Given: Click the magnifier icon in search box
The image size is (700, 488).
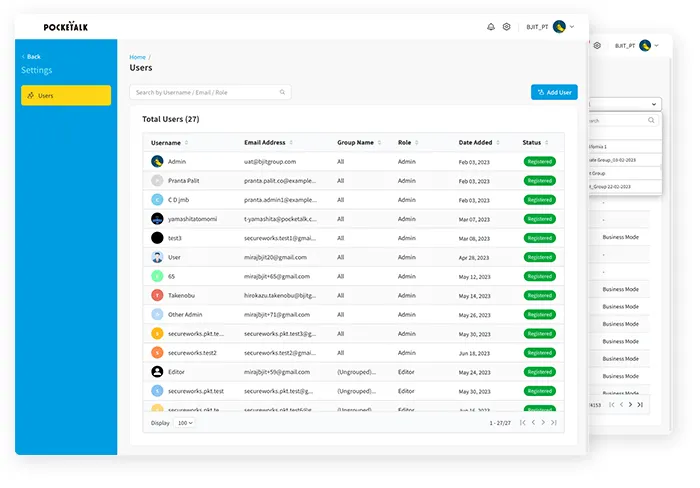Looking at the screenshot, I should pos(283,92).
